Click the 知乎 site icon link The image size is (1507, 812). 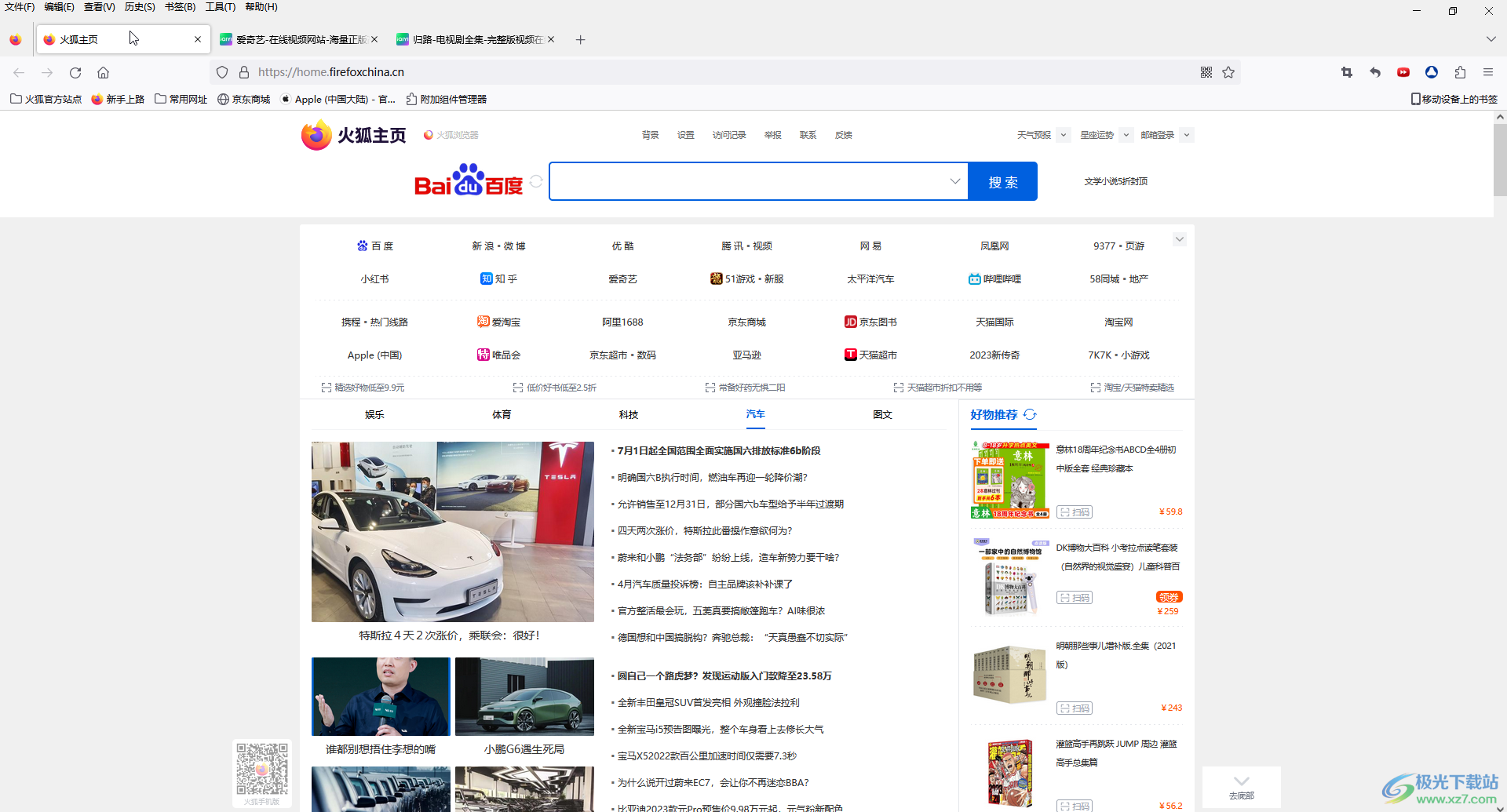coord(486,279)
